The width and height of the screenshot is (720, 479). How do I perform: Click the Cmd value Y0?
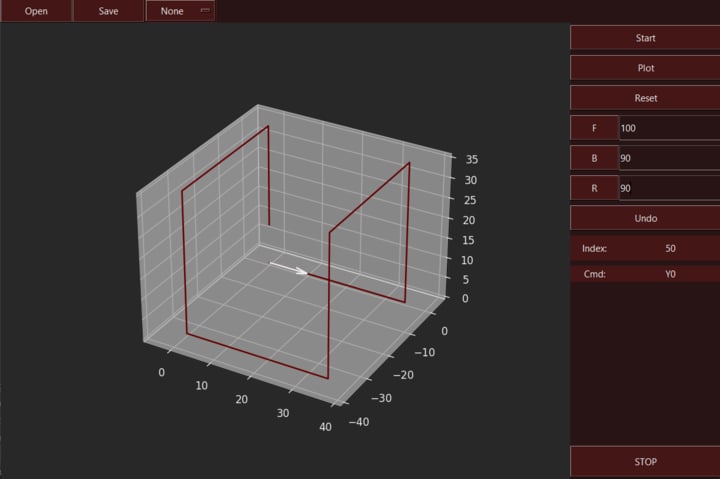pos(669,273)
